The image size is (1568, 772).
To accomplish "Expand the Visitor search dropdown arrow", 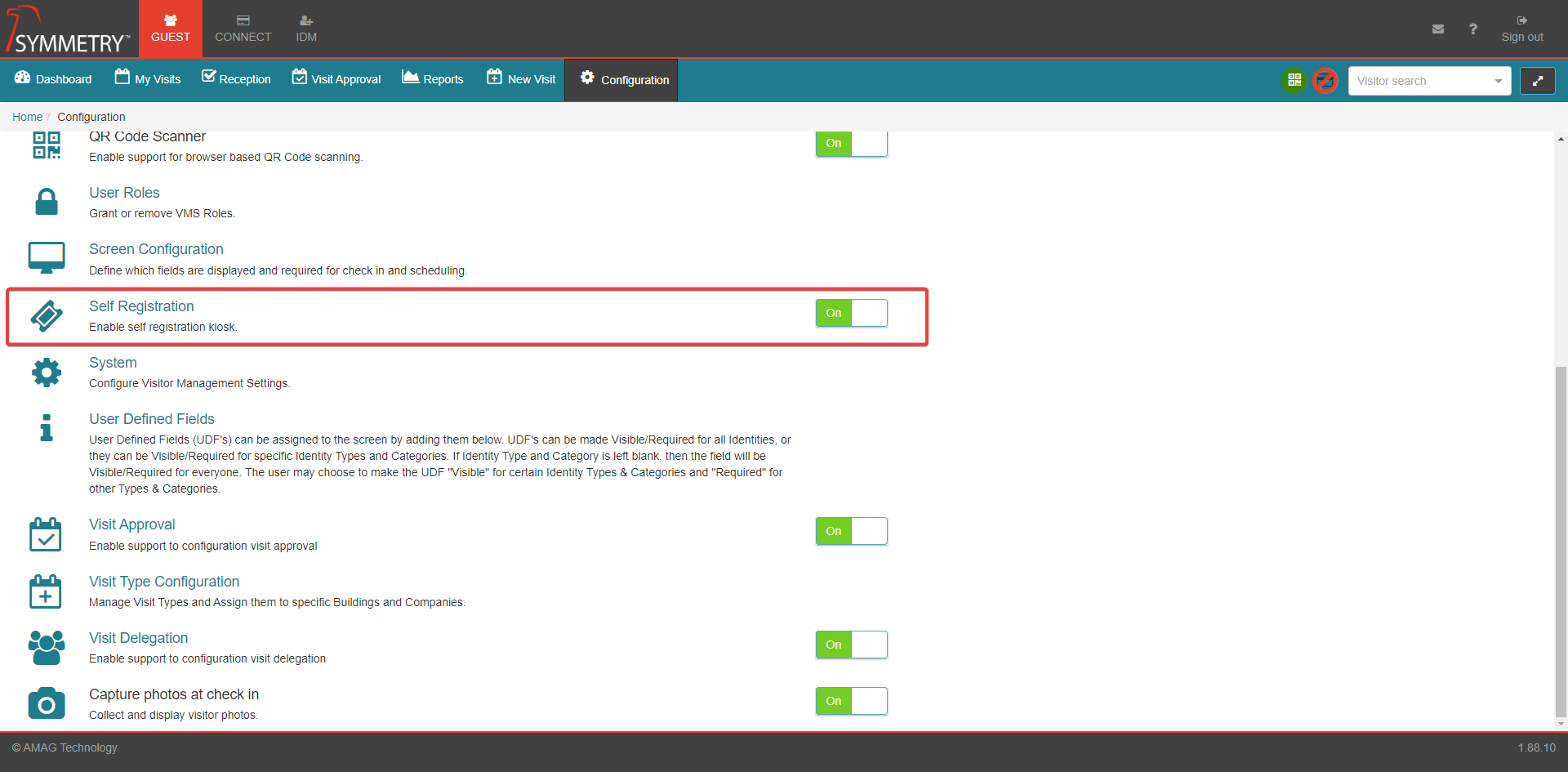I will [x=1499, y=81].
